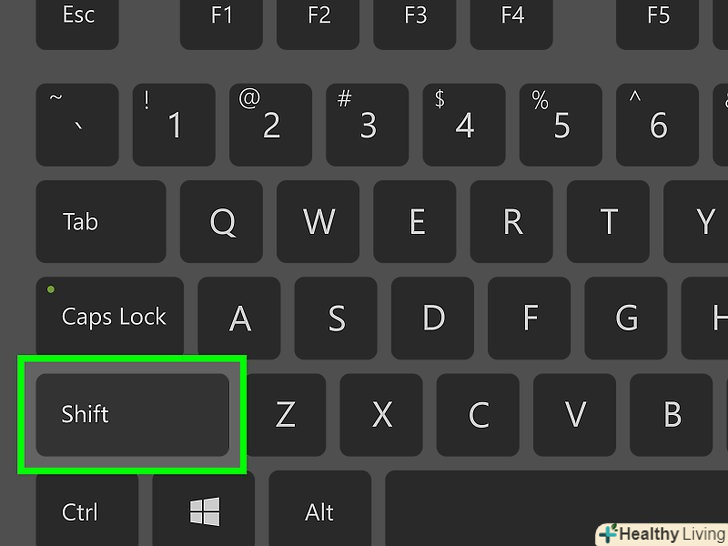Viewport: 728px width, 546px height.
Task: Click the tilde and backtick key
Action: point(77,125)
